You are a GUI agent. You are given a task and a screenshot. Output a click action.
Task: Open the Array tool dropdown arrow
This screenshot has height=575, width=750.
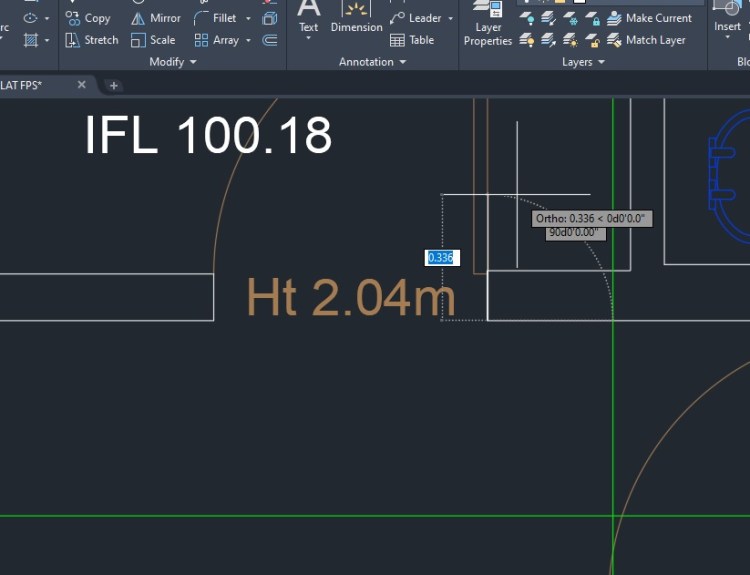[x=248, y=40]
